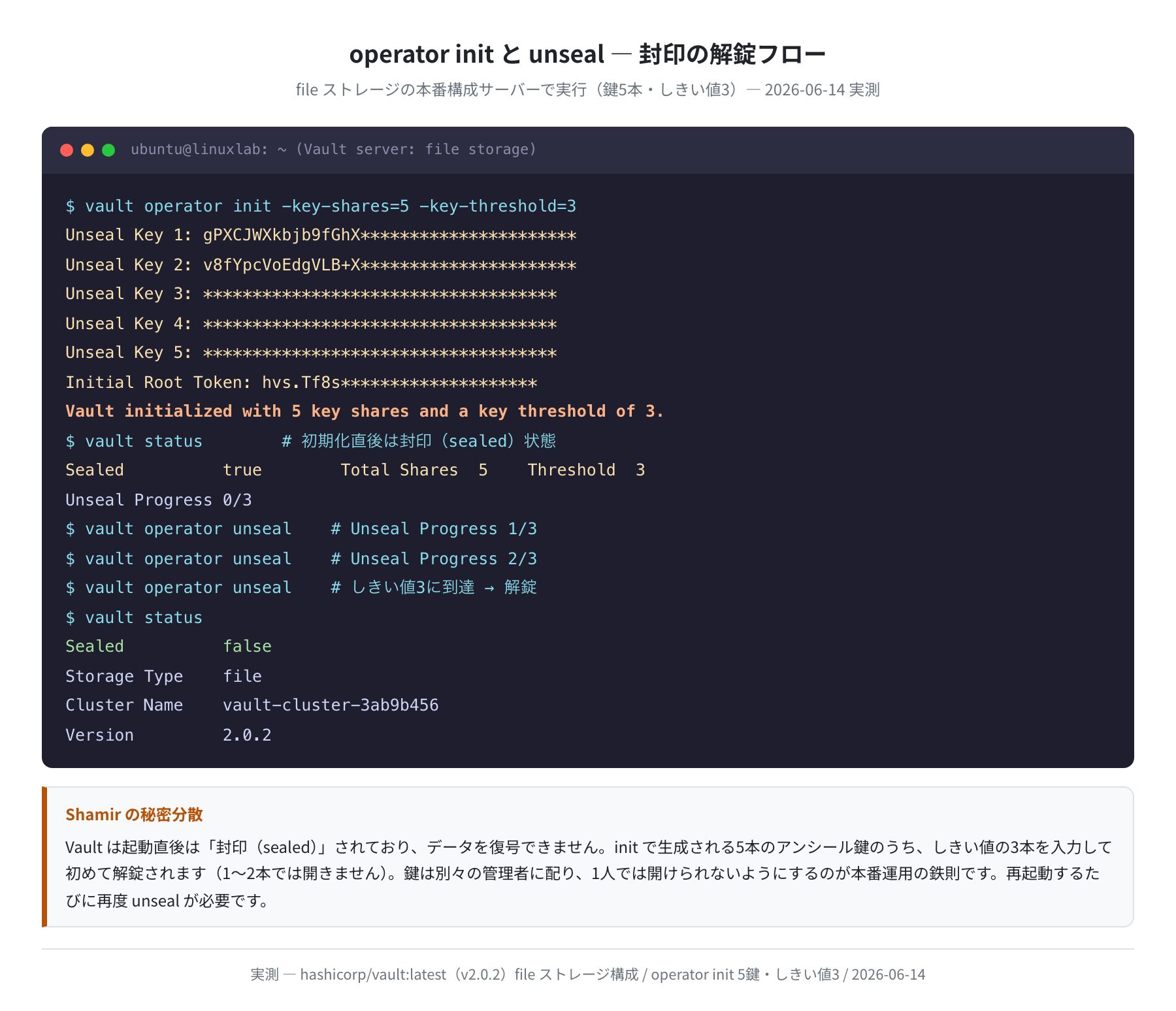
Task: Click the footer text 'hashicorp/vault:latest (v2.0.2)'
Action: click(x=404, y=974)
